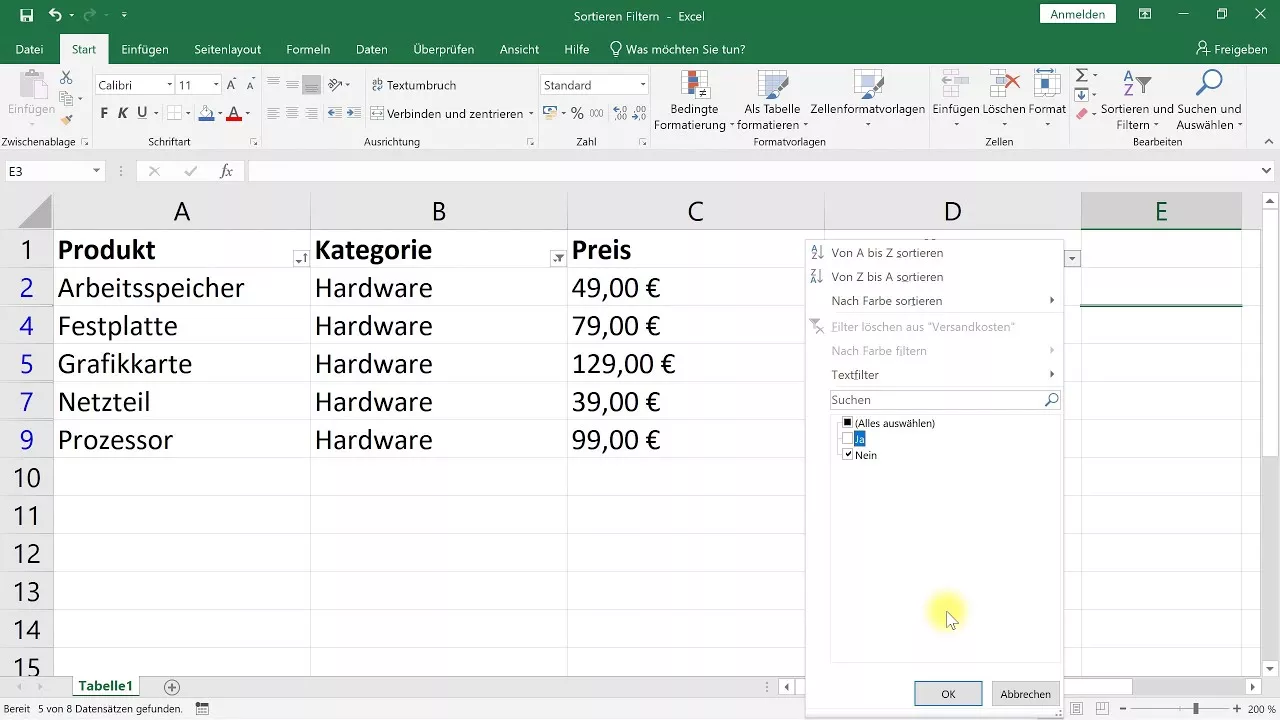Click the Prozentformat icon
The width and height of the screenshot is (1280, 720).
pyautogui.click(x=576, y=114)
